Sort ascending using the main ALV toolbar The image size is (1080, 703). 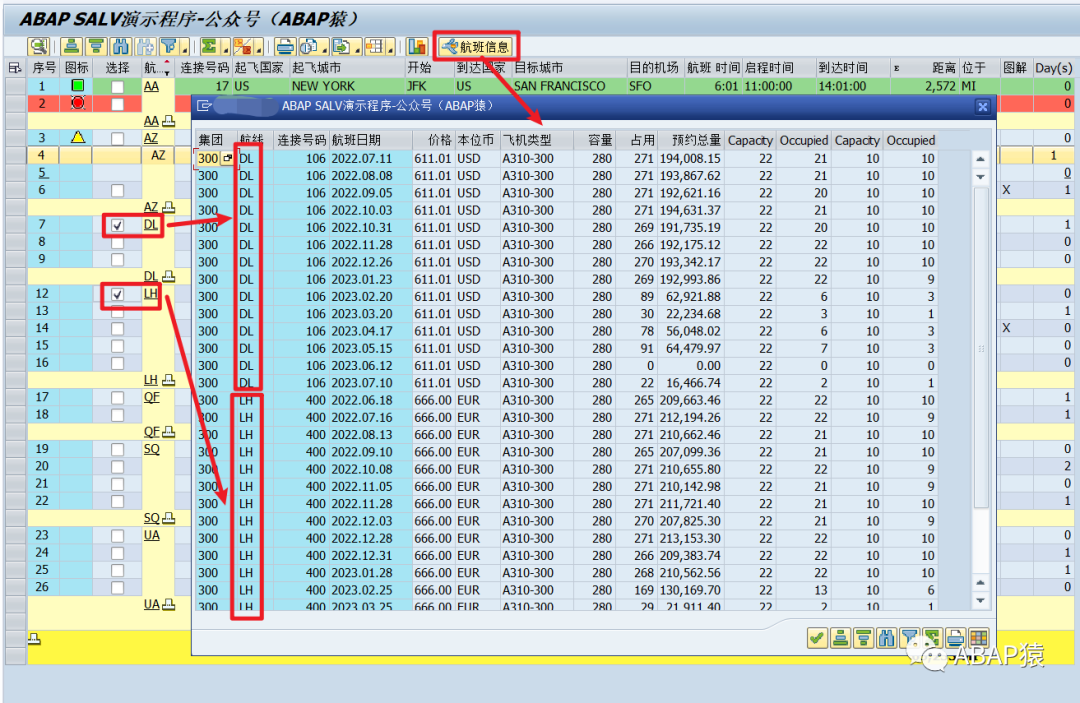71,47
